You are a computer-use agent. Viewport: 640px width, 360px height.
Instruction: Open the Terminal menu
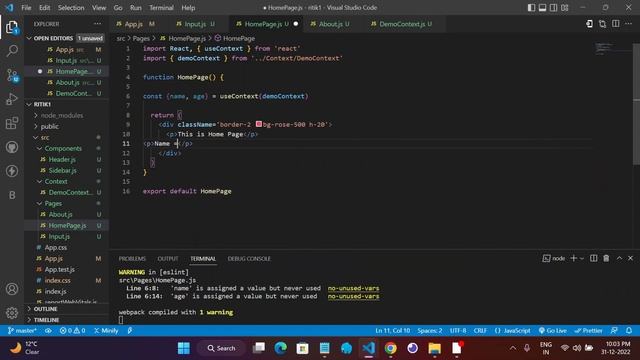tap(161, 8)
